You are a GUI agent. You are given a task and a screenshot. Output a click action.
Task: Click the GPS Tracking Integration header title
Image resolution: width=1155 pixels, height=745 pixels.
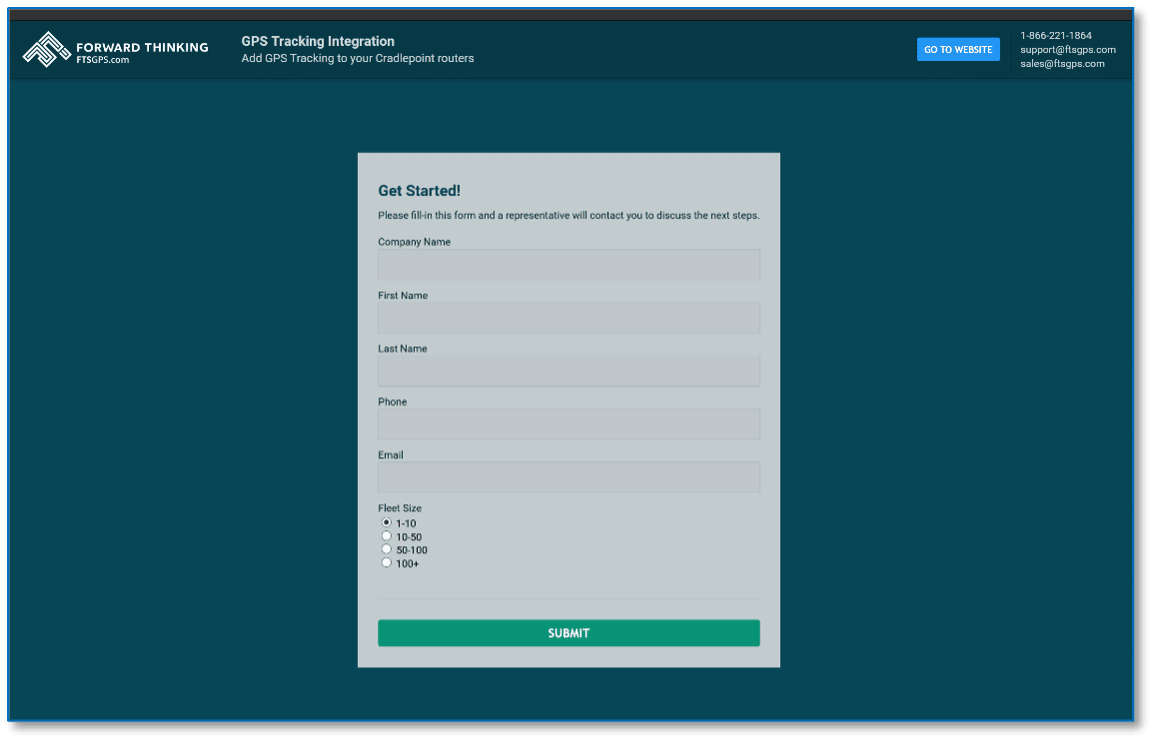318,41
